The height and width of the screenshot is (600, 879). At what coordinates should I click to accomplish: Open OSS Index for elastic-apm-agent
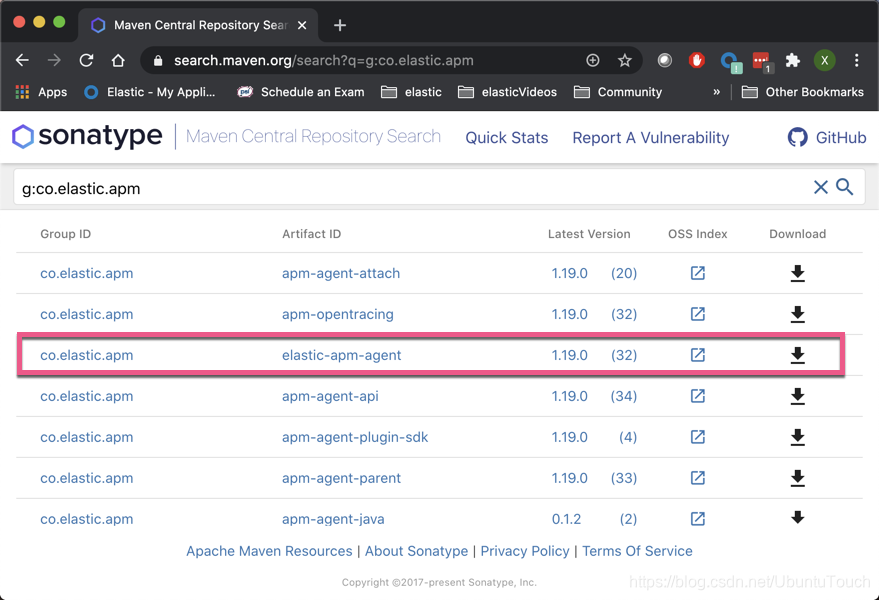[697, 355]
